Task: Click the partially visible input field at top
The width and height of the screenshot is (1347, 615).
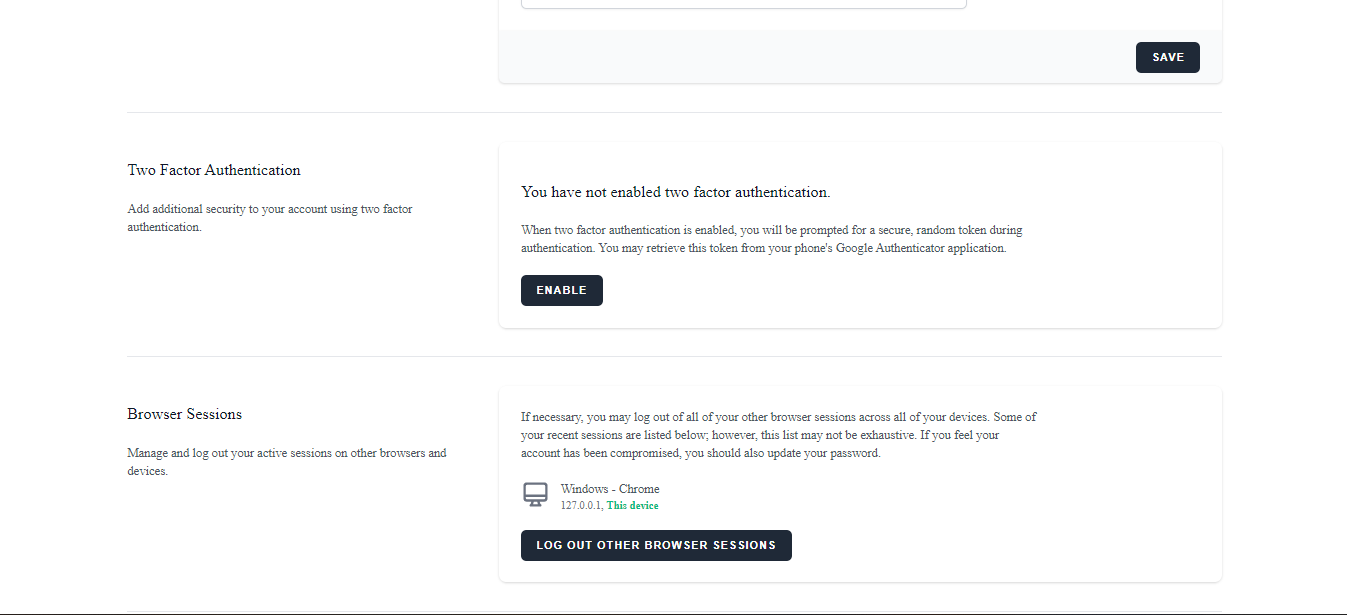Action: coord(743,4)
